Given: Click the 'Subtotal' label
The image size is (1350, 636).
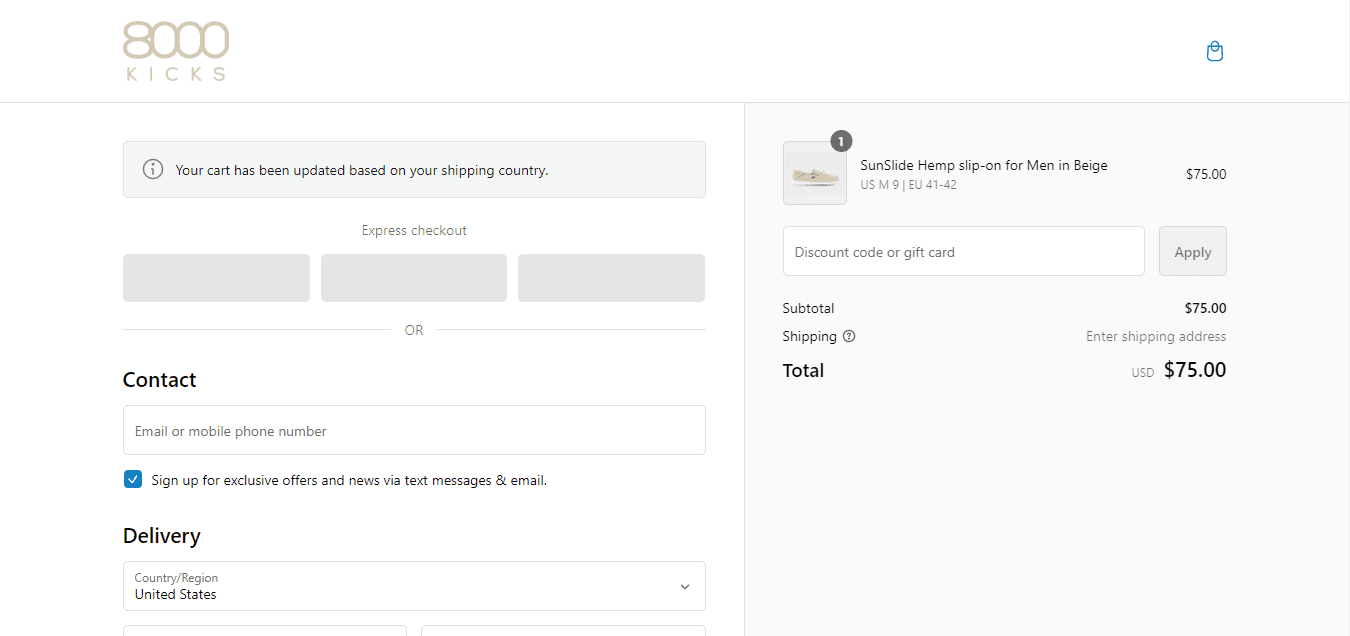Looking at the screenshot, I should click(x=808, y=308).
